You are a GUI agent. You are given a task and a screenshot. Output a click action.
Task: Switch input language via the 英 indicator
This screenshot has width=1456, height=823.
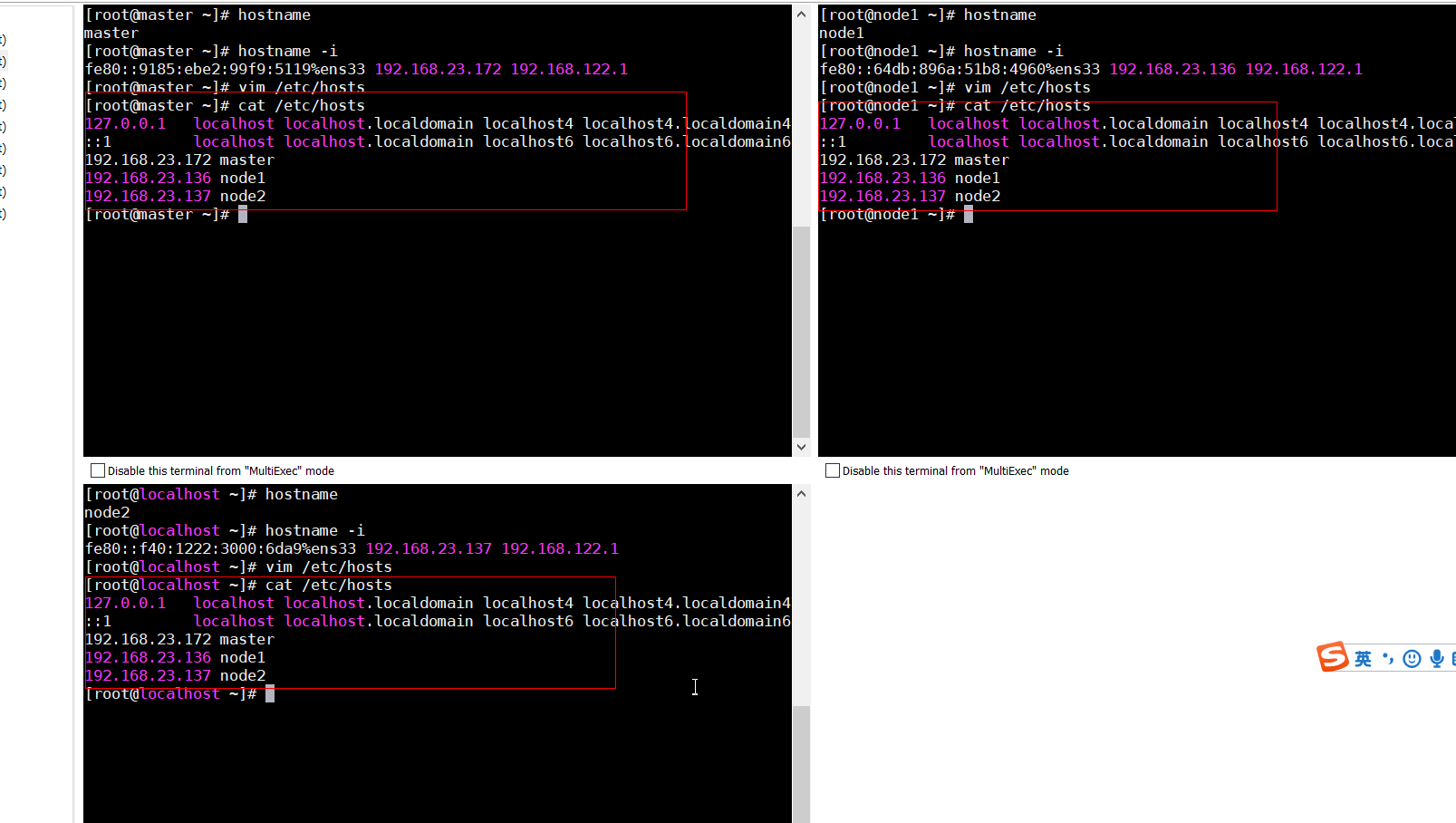point(1364,659)
